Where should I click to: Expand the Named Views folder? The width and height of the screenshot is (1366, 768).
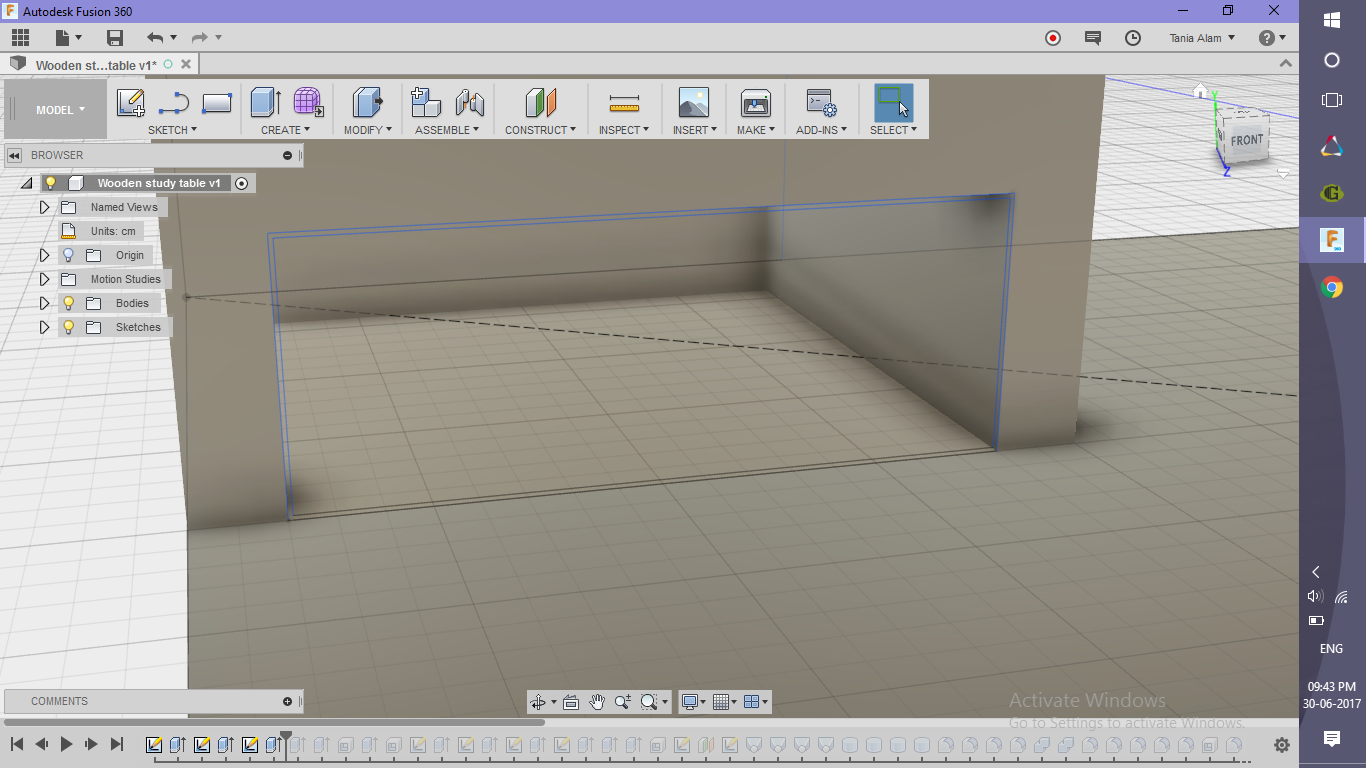click(44, 207)
